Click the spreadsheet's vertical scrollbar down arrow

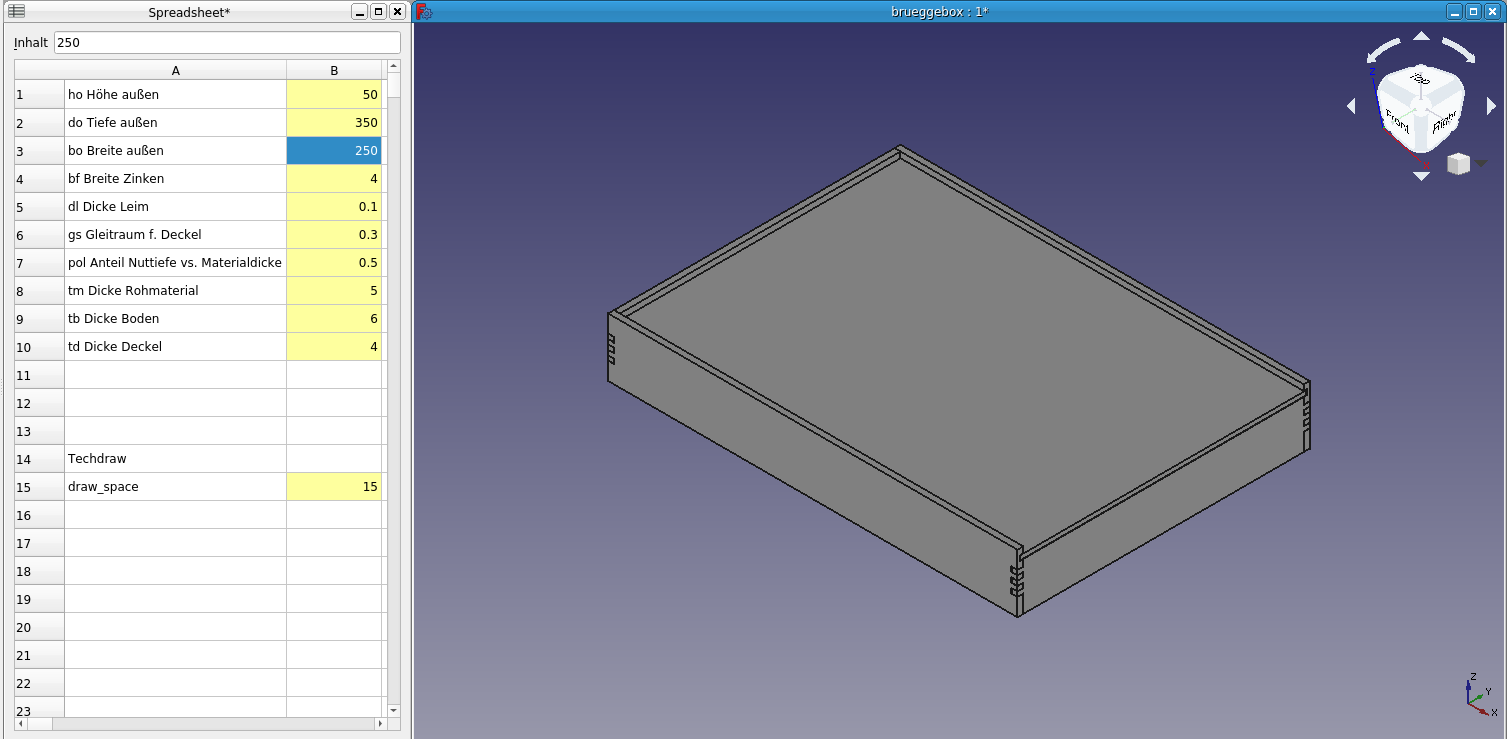[x=393, y=710]
